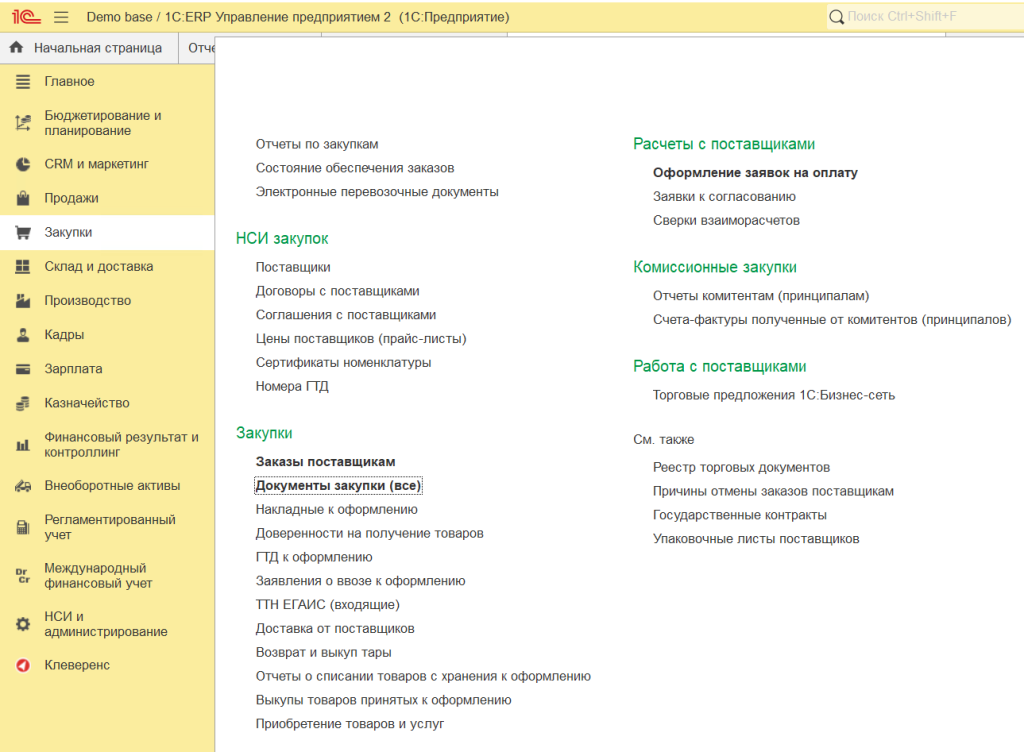Click the Кадры person icon
Viewport: 1024px width, 752px height.
pos(23,335)
